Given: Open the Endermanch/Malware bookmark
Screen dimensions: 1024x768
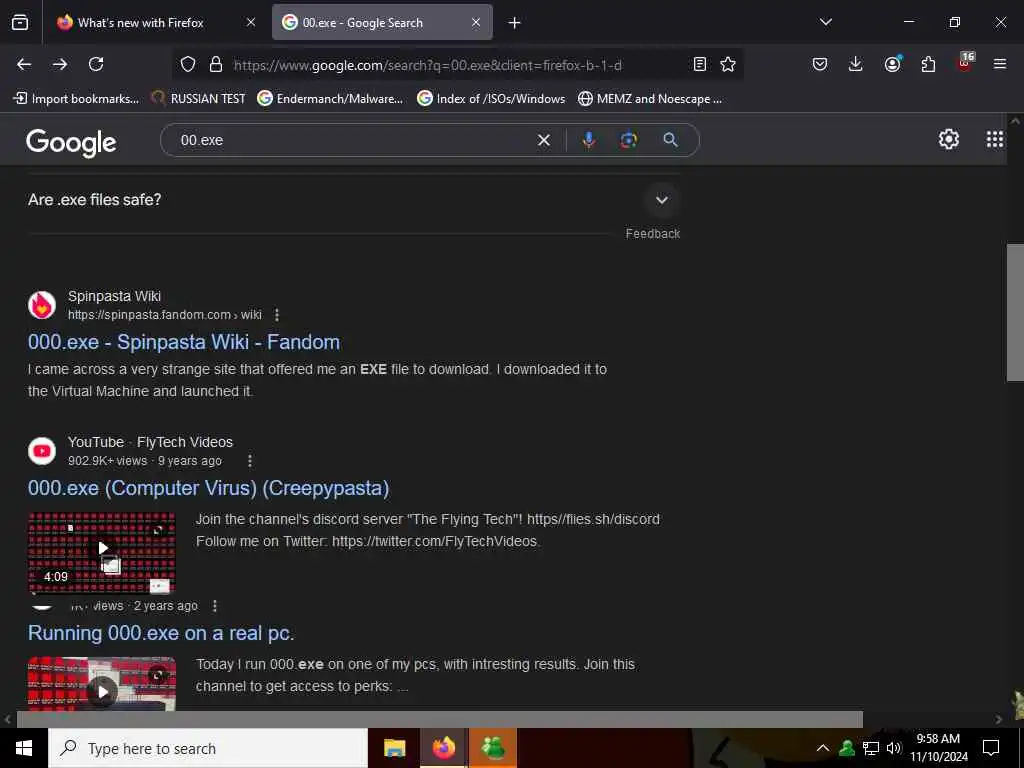Looking at the screenshot, I should (330, 99).
